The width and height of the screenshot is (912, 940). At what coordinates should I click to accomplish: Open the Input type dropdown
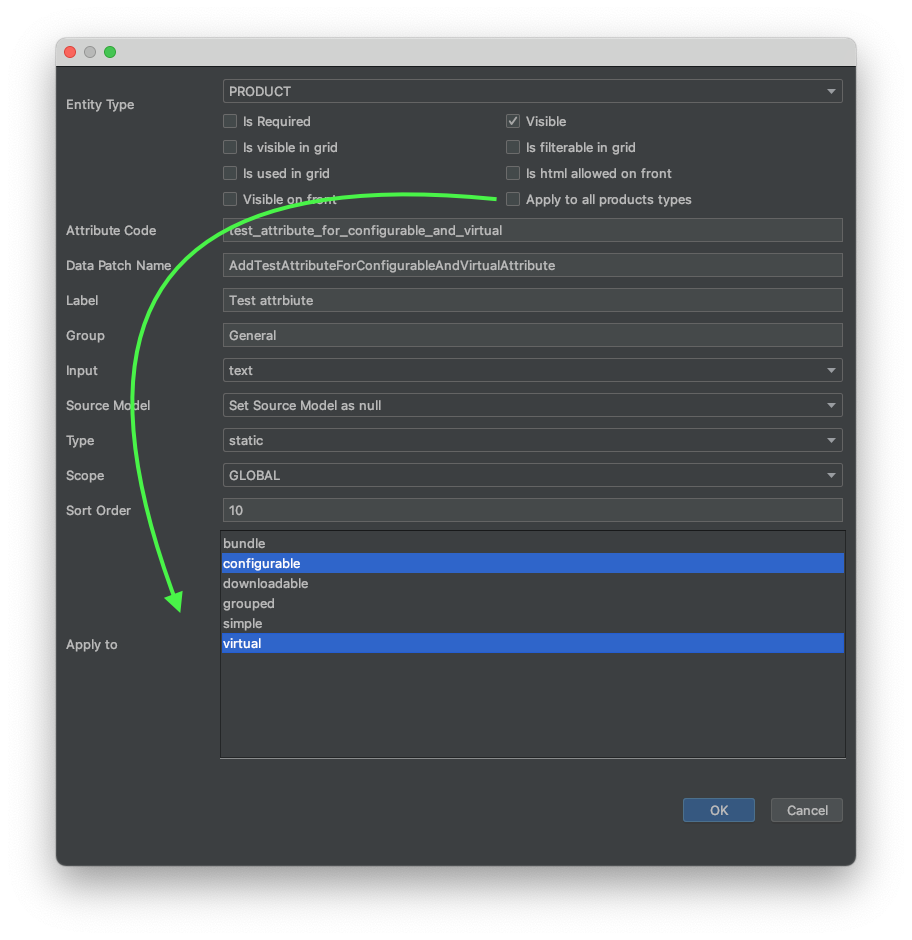tap(532, 370)
